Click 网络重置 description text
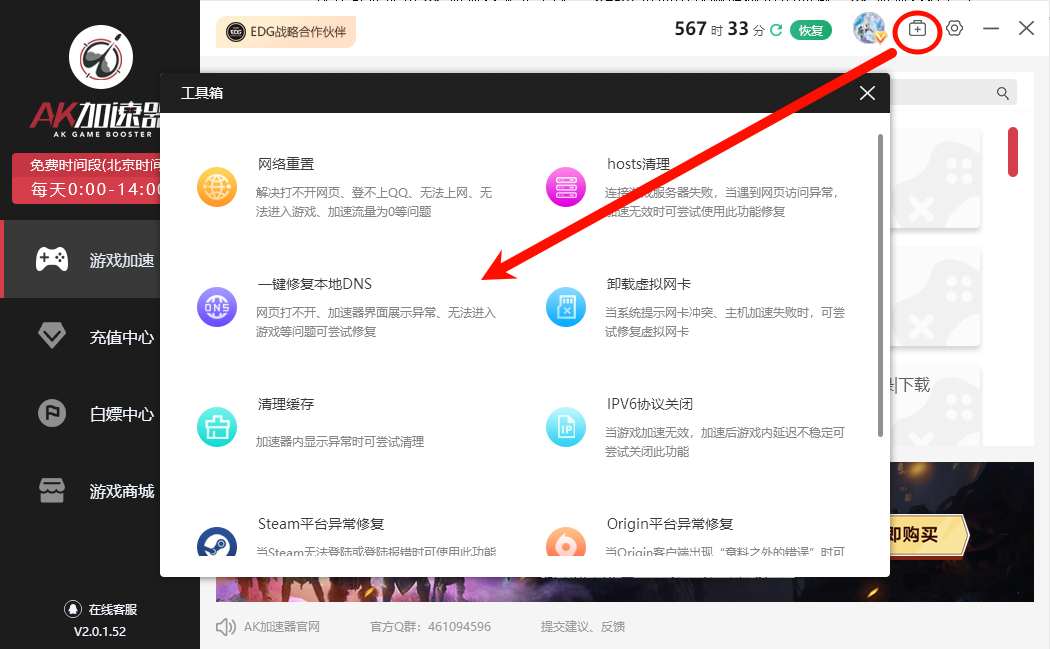Screen dimensions: 1050x649 [374, 202]
